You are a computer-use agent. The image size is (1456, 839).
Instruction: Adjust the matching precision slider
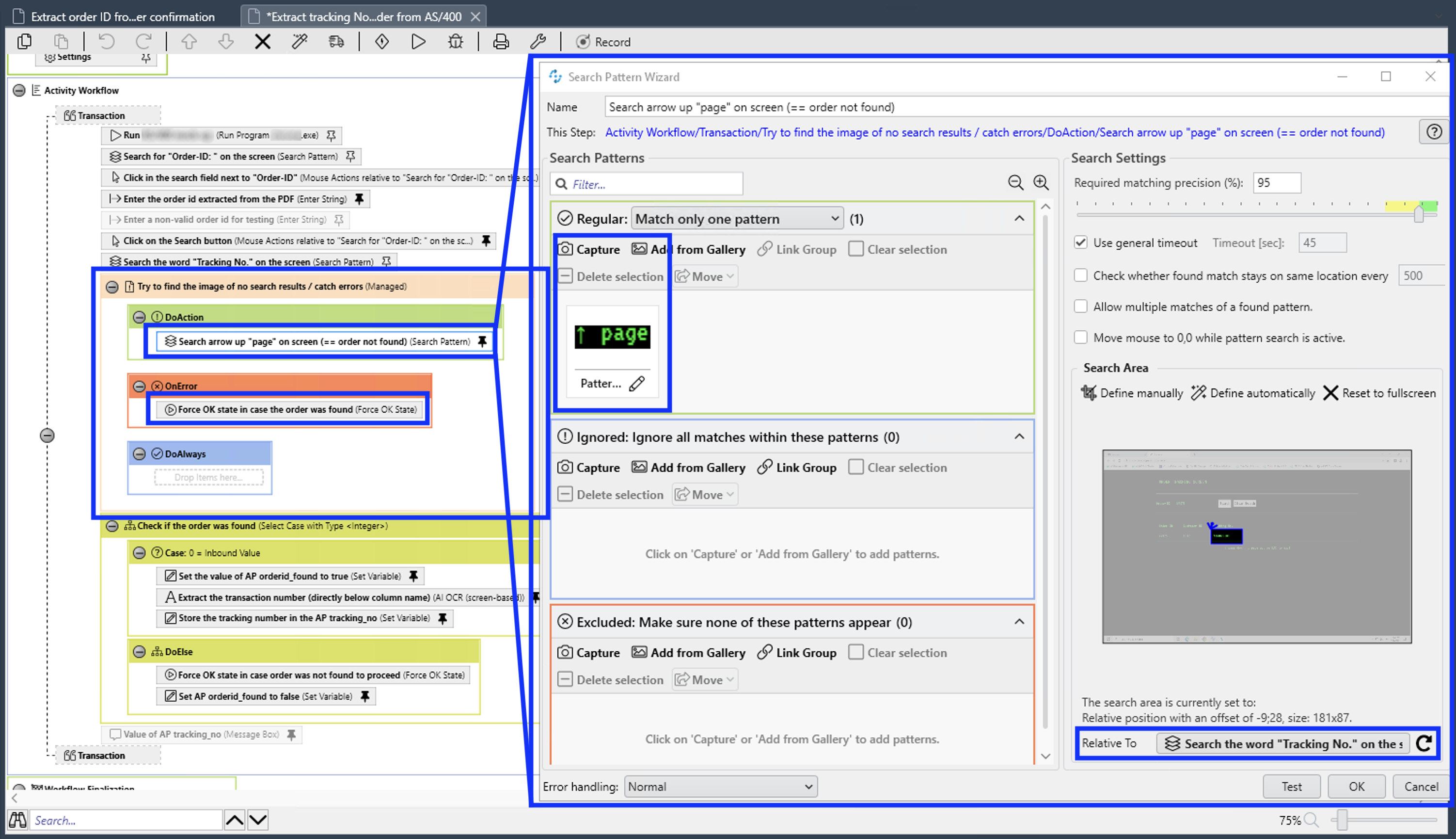1419,214
